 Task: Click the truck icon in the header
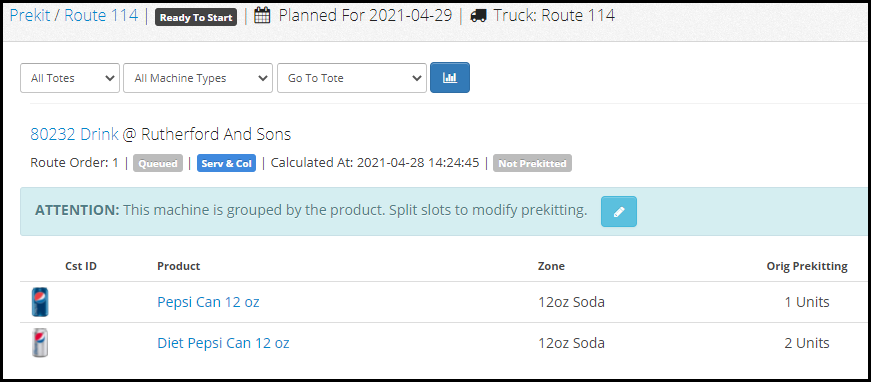(478, 16)
